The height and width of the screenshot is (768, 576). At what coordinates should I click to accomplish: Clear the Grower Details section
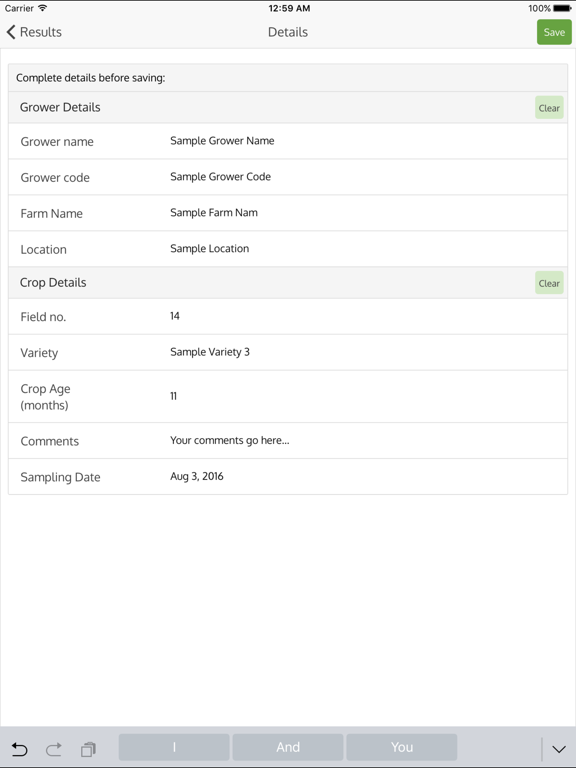click(x=549, y=108)
